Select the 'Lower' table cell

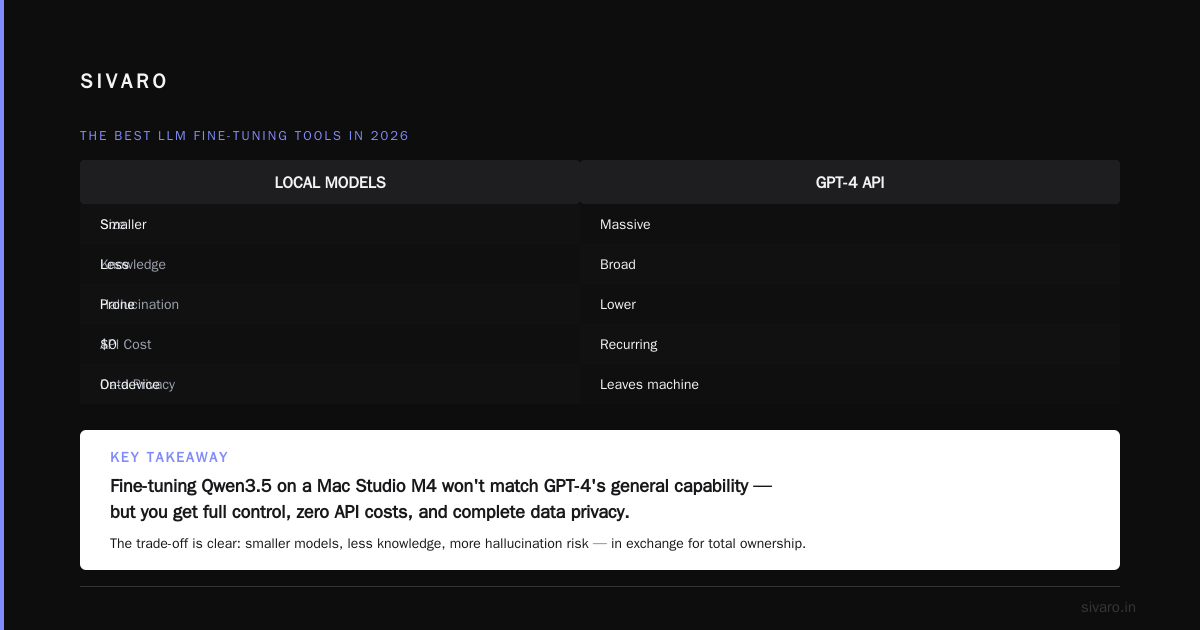(850, 304)
